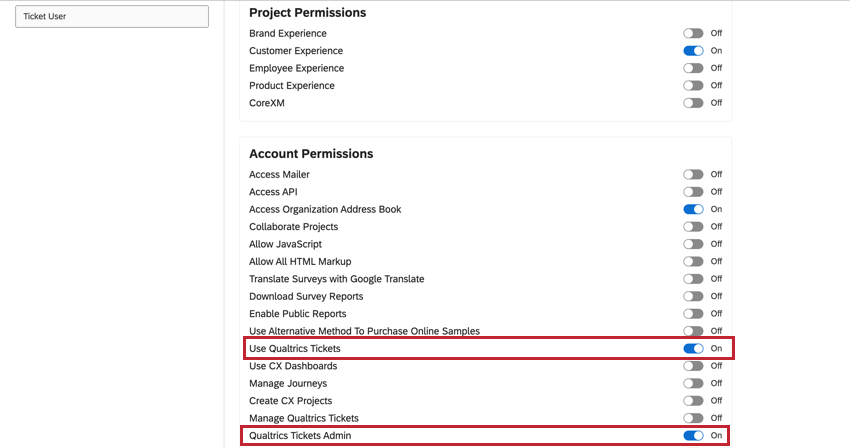Toggle Allow JavaScript on
The width and height of the screenshot is (850, 448).
[x=693, y=244]
